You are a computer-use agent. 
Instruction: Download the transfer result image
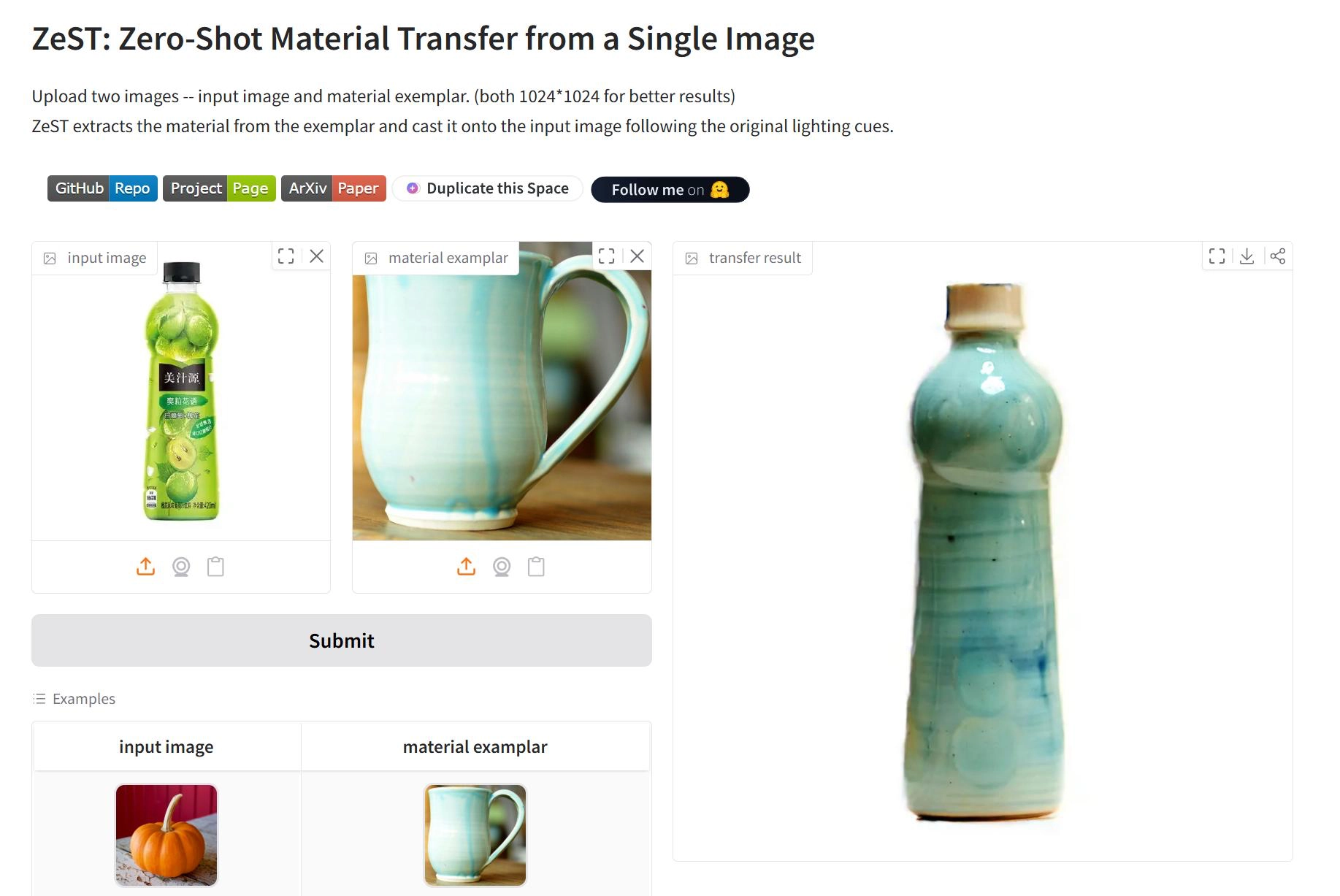1247,256
